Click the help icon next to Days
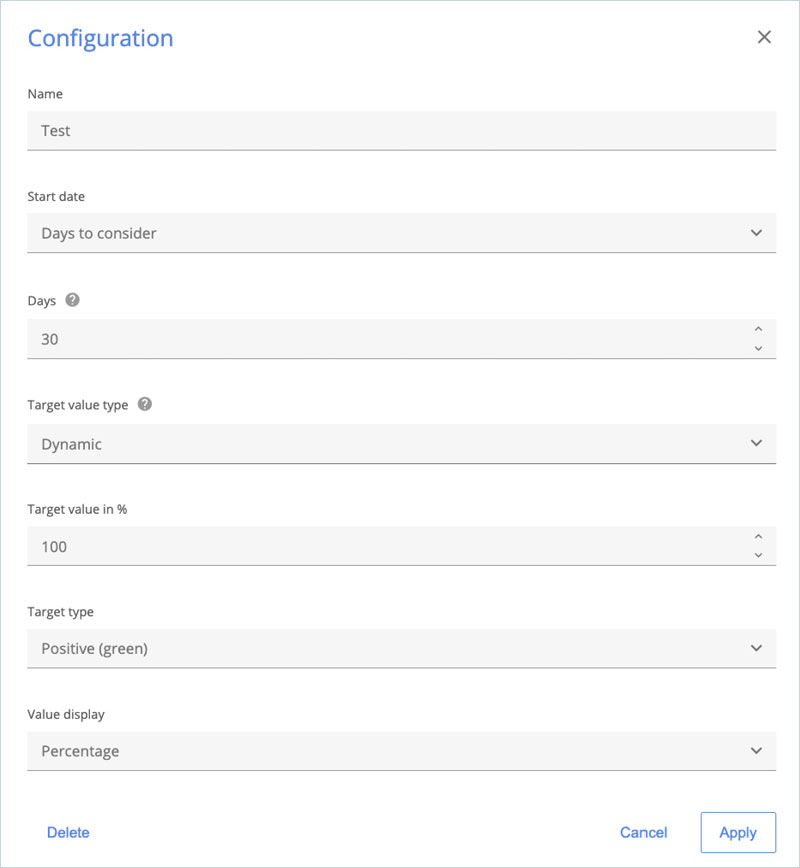This screenshot has height=868, width=800. click(72, 300)
